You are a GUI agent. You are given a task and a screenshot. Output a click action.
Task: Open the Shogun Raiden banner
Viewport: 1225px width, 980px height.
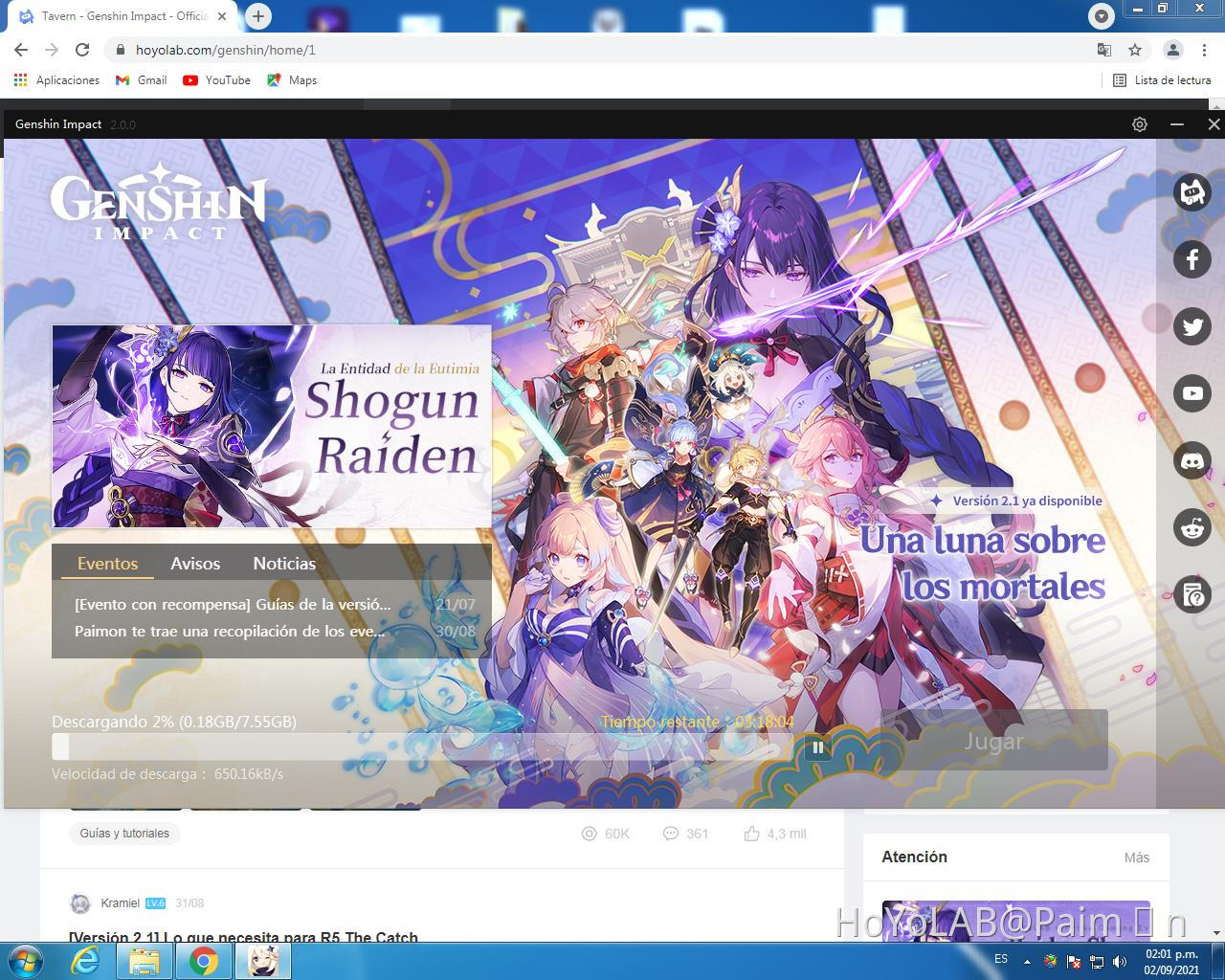[x=272, y=427]
